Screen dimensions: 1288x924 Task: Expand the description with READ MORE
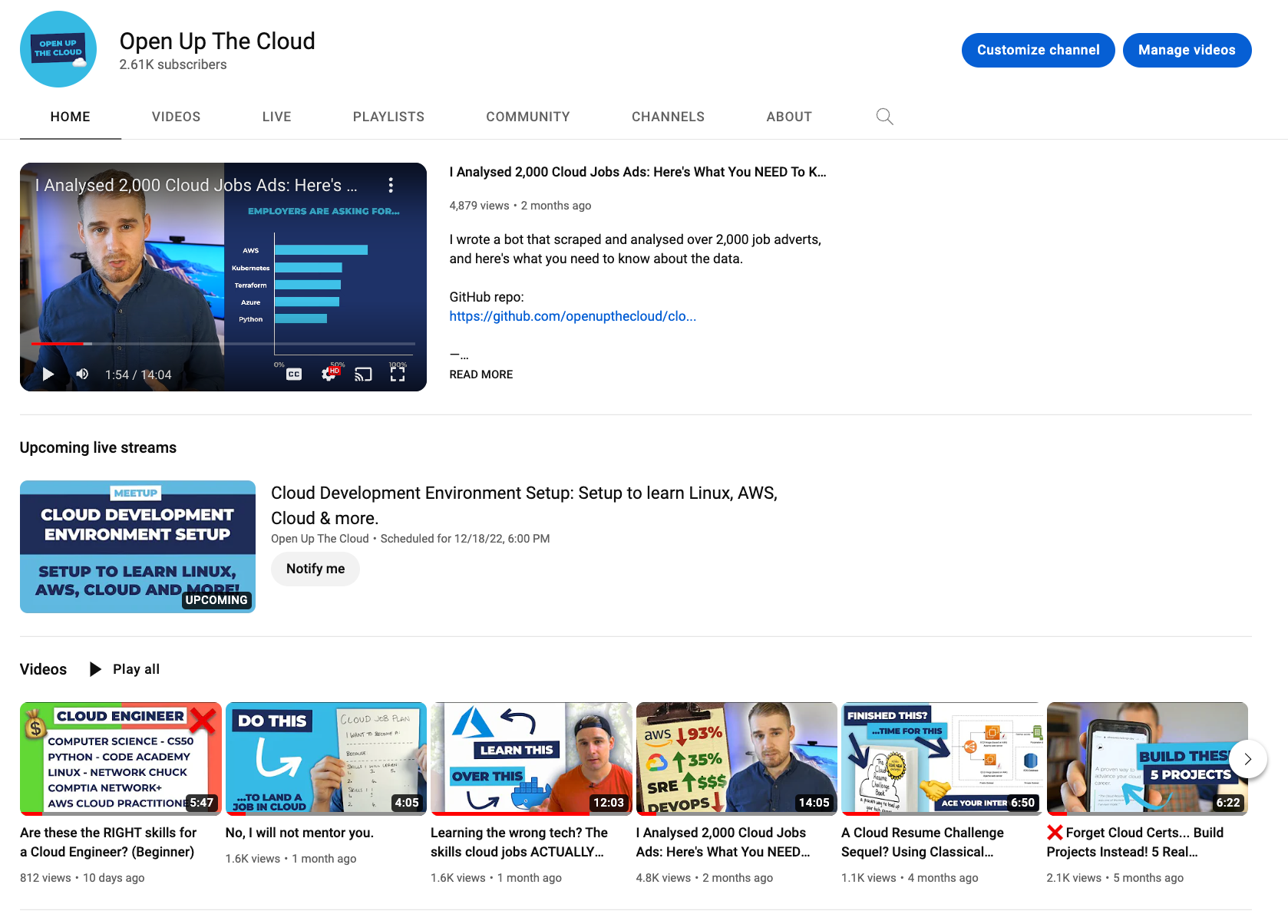481,375
